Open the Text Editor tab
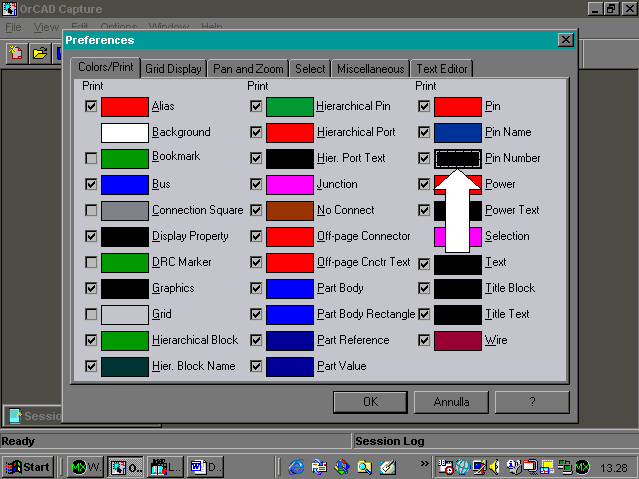 [442, 69]
